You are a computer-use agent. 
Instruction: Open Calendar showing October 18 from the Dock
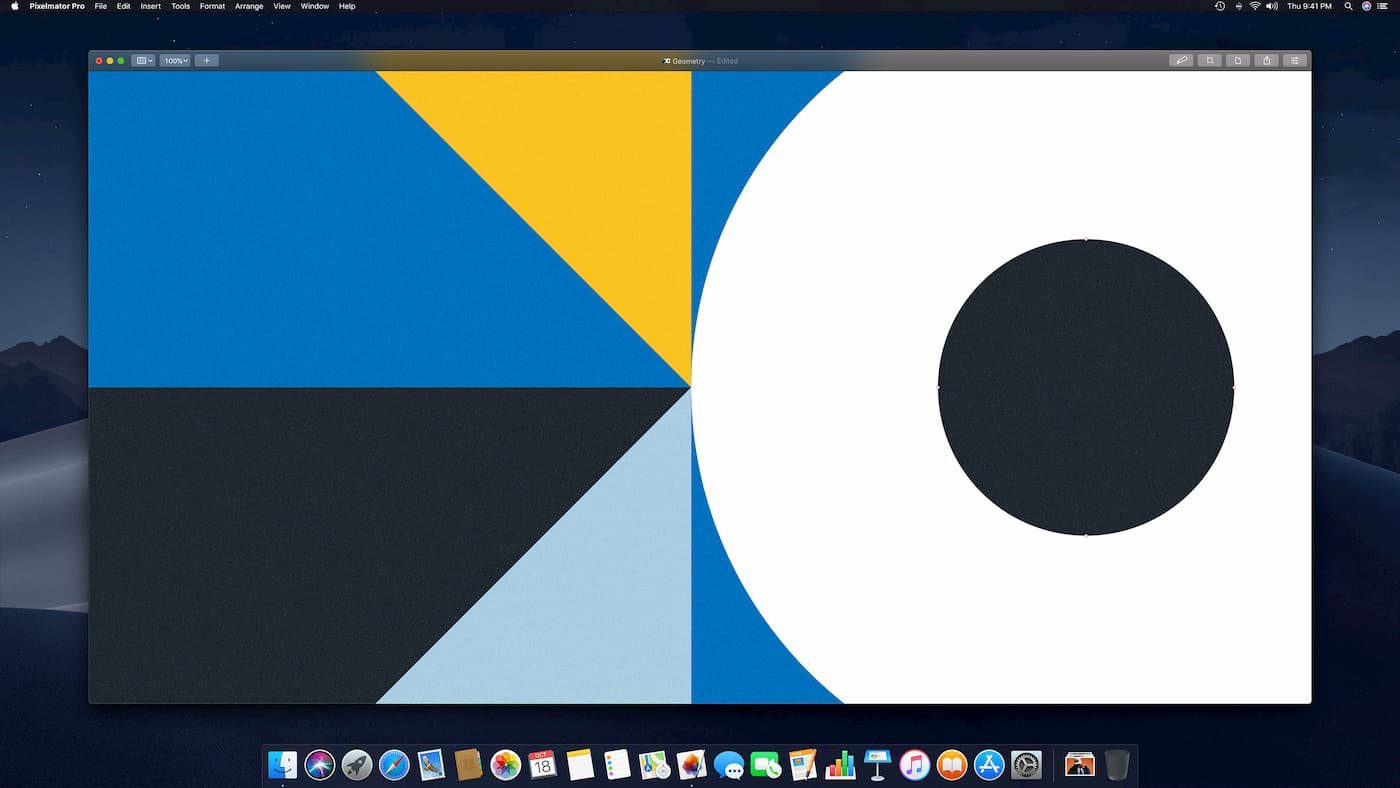541,766
